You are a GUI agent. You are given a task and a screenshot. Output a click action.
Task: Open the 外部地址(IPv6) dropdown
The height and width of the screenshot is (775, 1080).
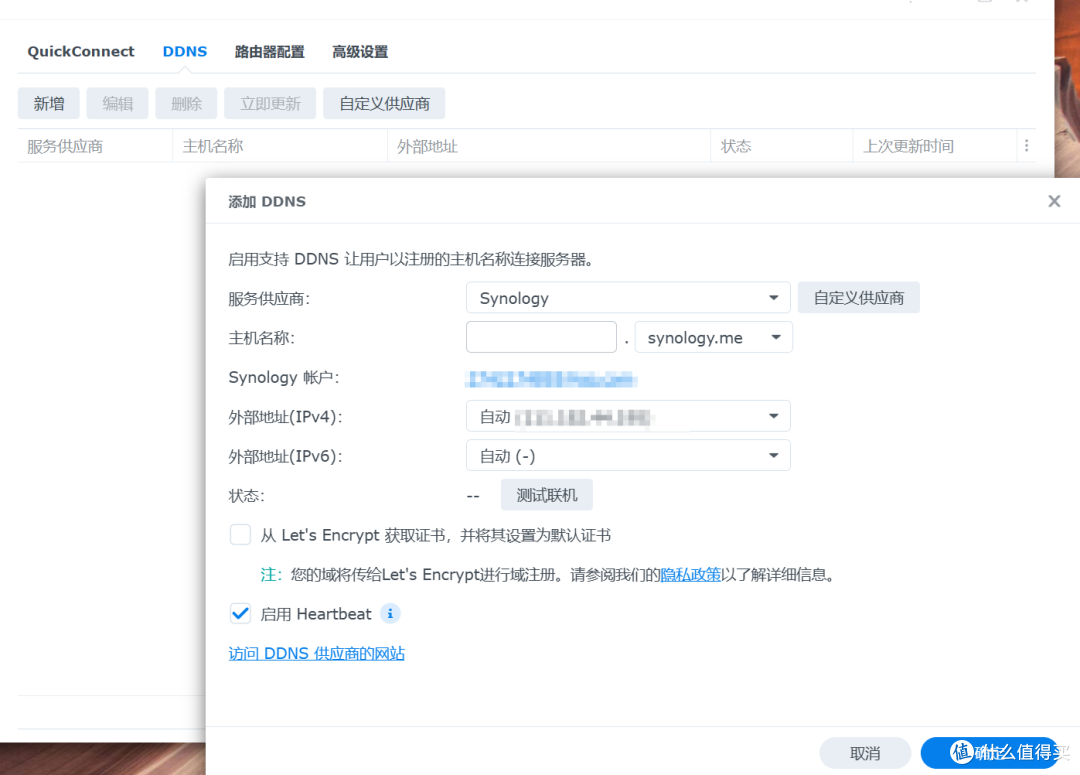(x=627, y=455)
